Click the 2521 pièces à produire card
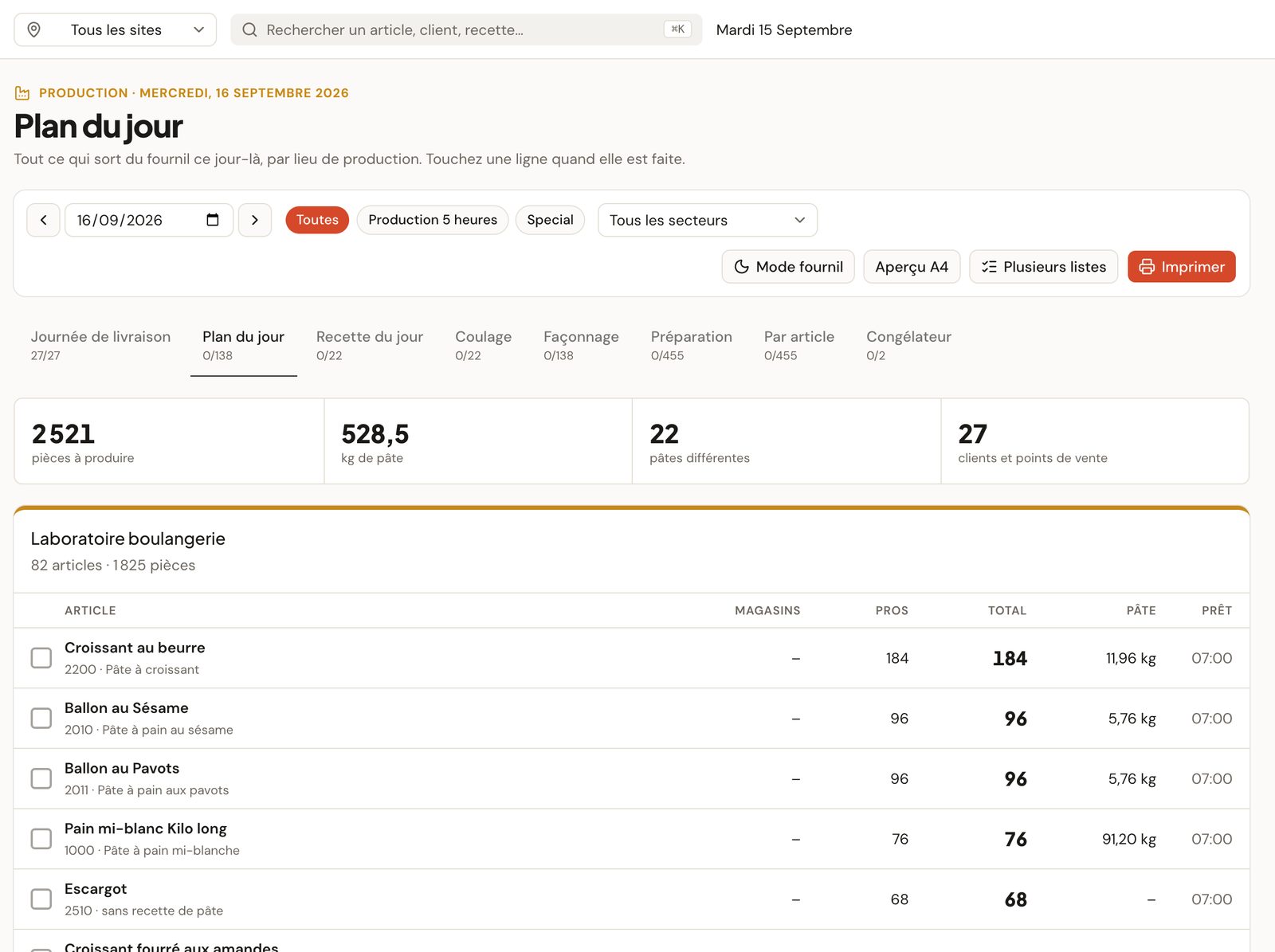1275x952 pixels. point(169,441)
